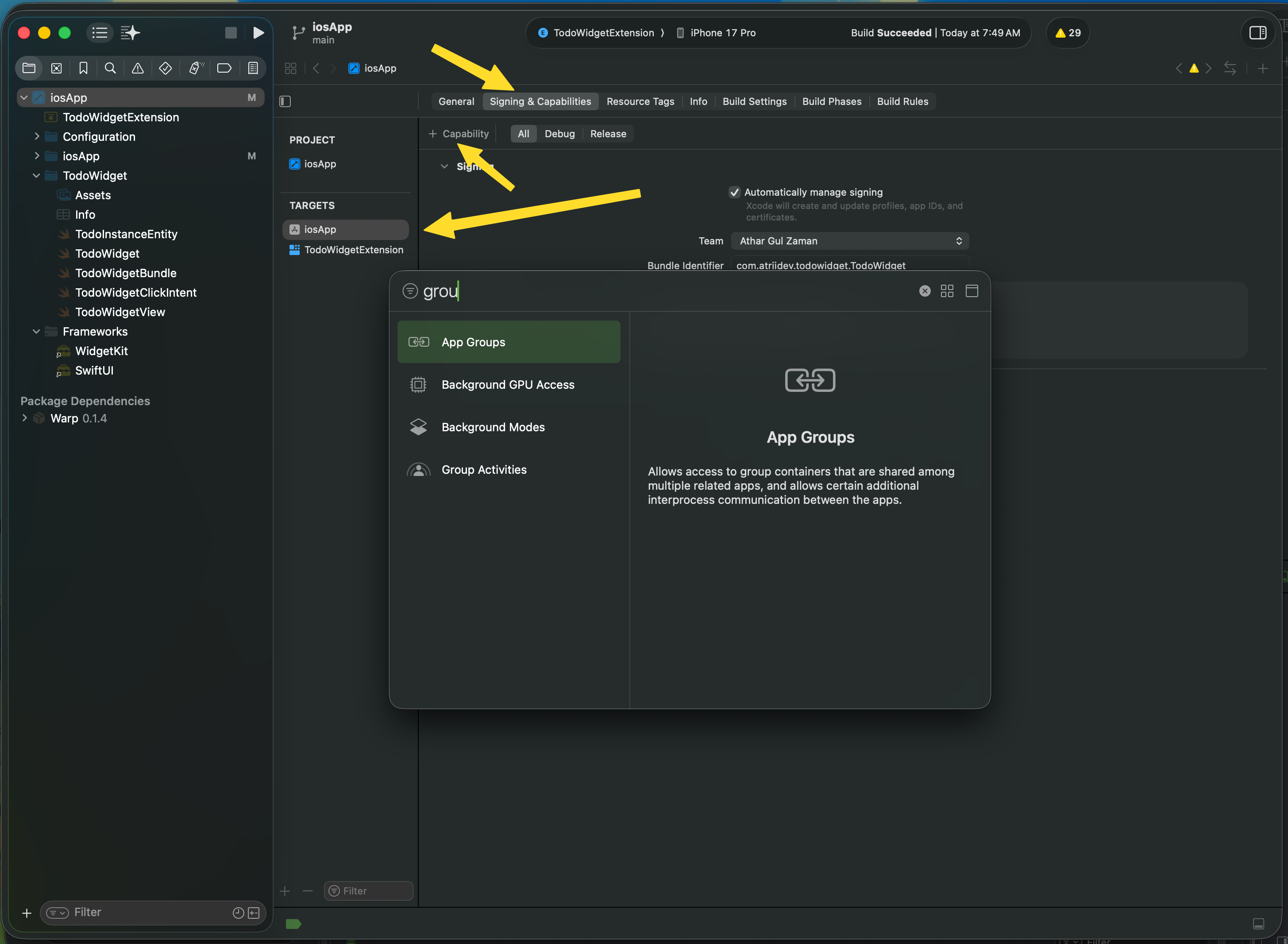Select the Debug configuration filter
This screenshot has width=1288, height=944.
[559, 134]
